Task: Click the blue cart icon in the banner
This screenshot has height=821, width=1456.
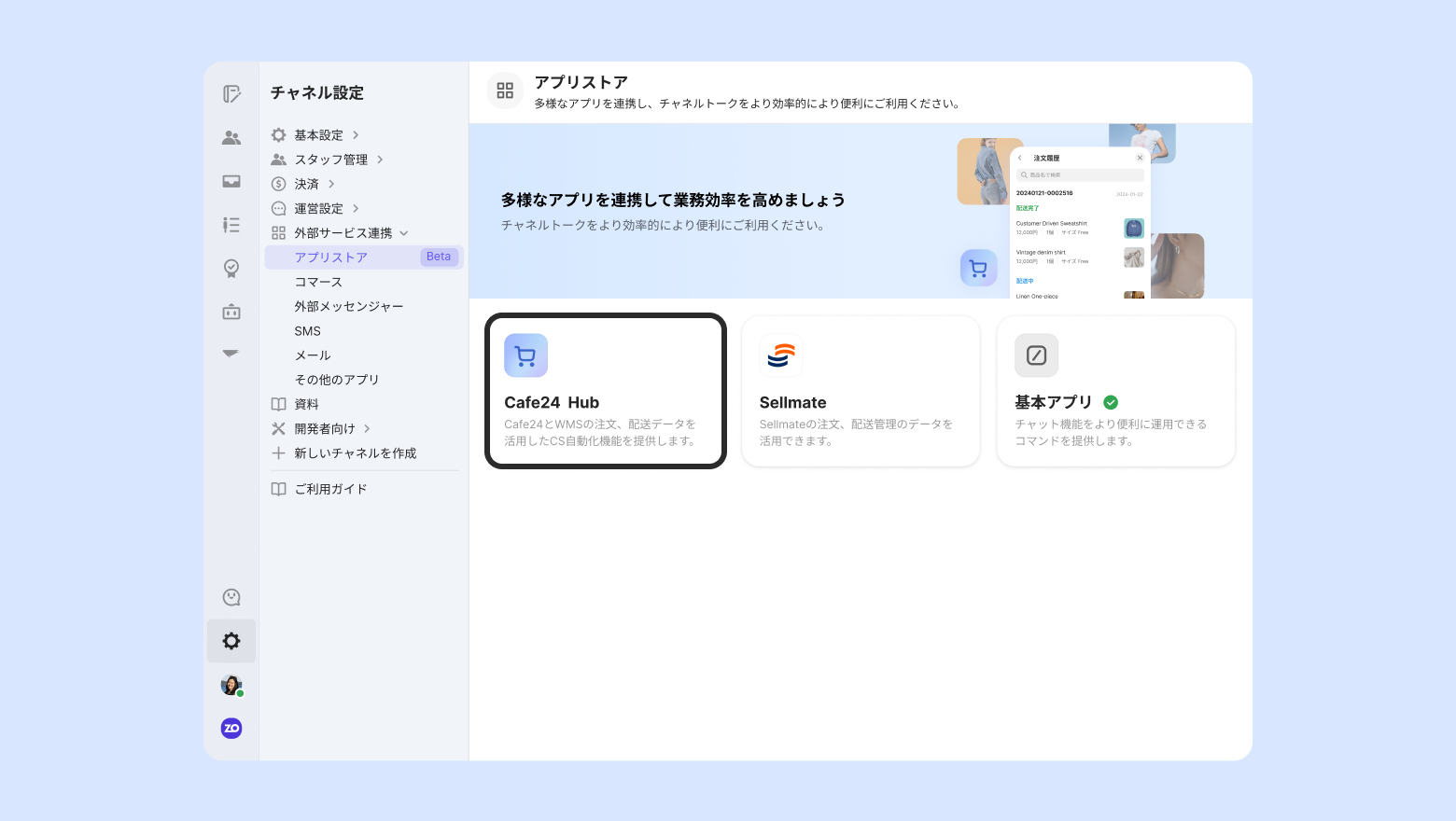Action: tap(978, 269)
